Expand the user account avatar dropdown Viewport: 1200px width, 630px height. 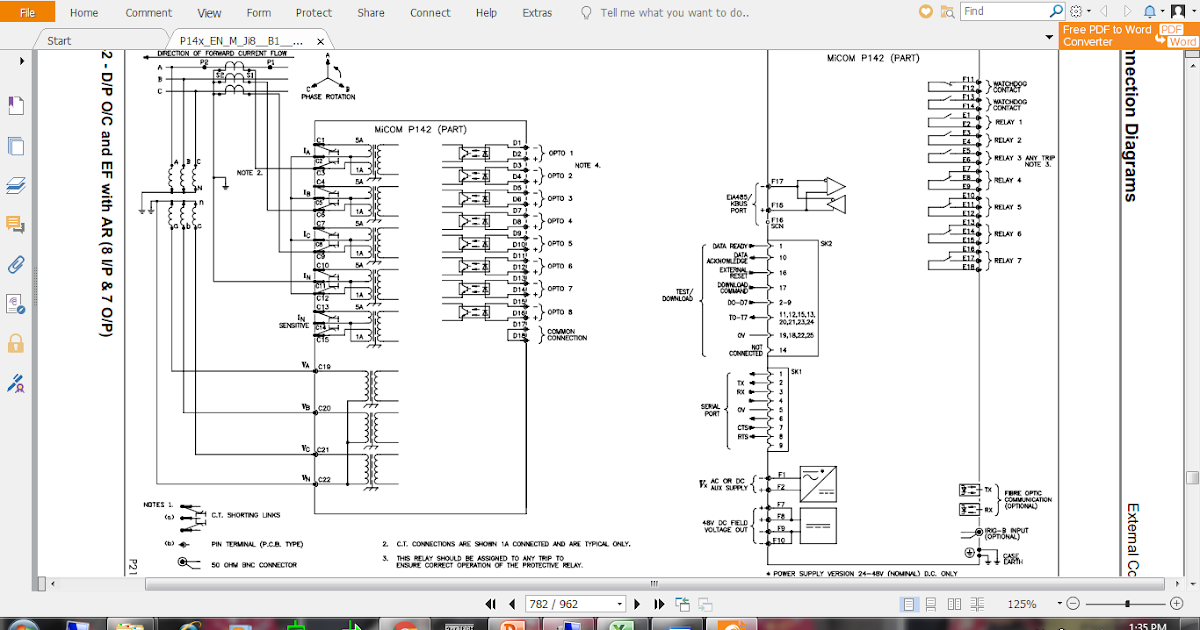(x=1192, y=11)
